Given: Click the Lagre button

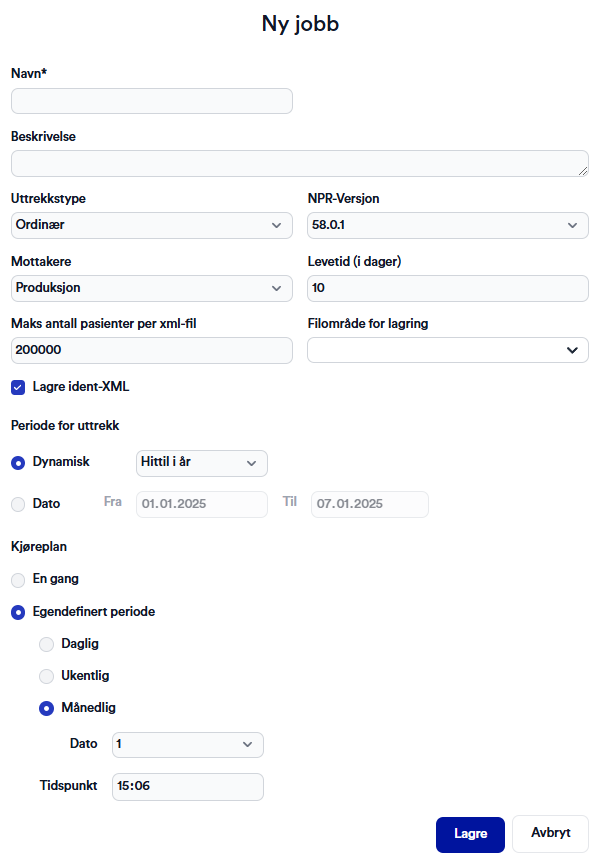Looking at the screenshot, I should [470, 833].
